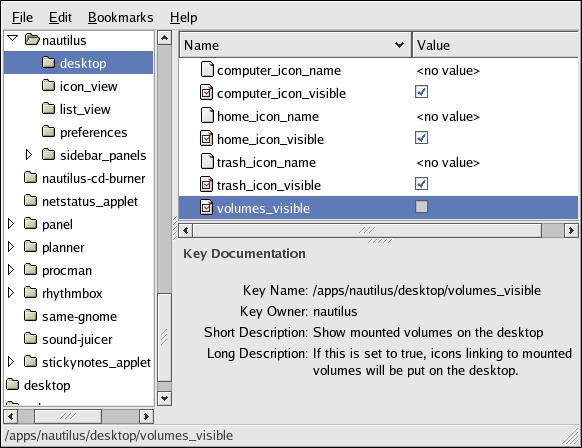Click the key list horizontal scrollbar thumb
This screenshot has width=582, height=448.
pyautogui.click(x=367, y=230)
